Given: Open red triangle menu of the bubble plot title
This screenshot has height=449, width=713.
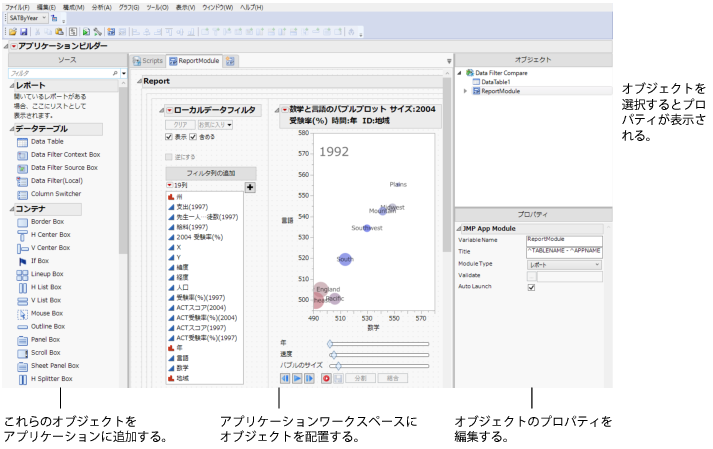Looking at the screenshot, I should 285,110.
